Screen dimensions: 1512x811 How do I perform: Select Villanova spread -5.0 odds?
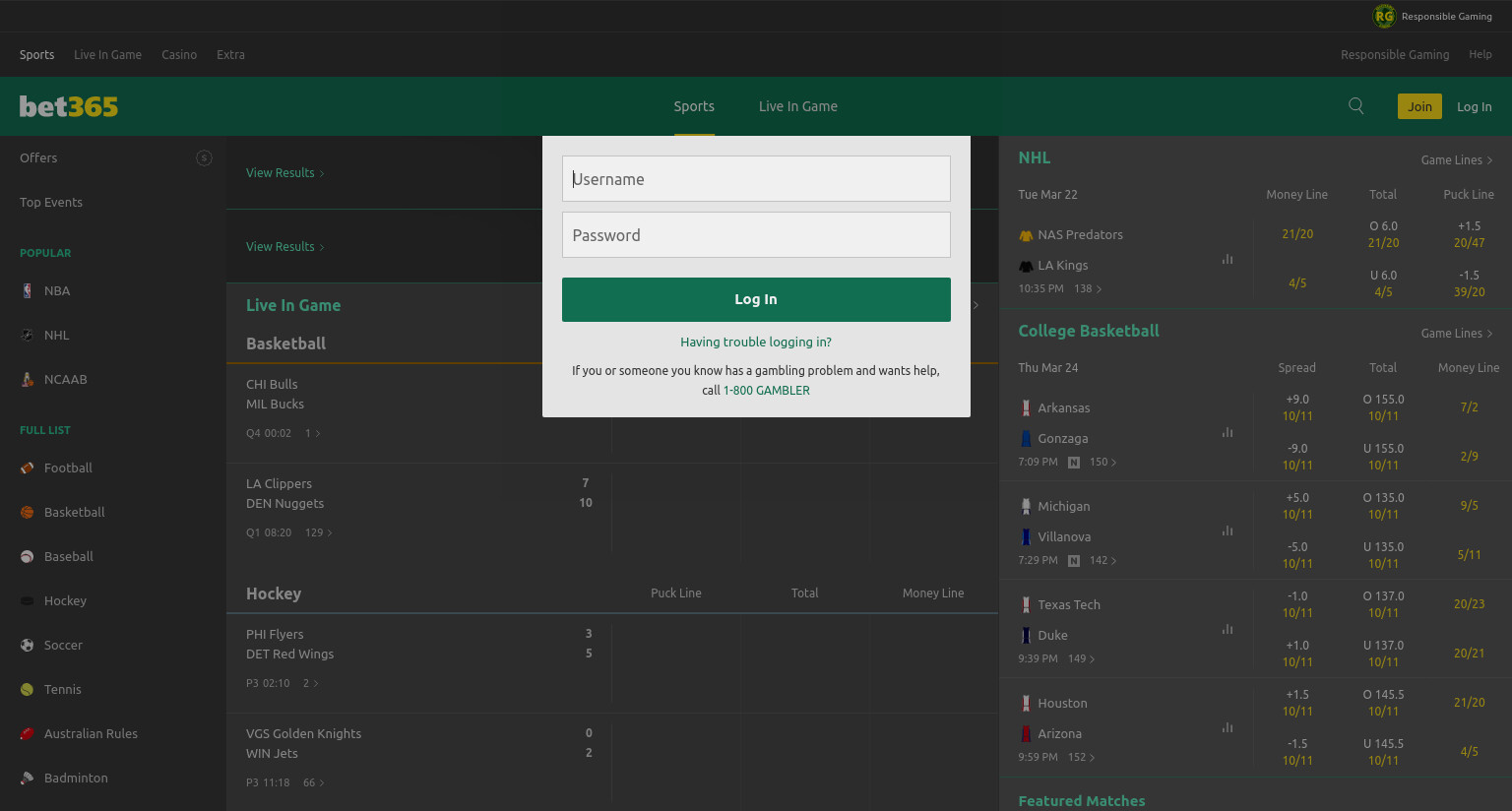pyautogui.click(x=1297, y=555)
